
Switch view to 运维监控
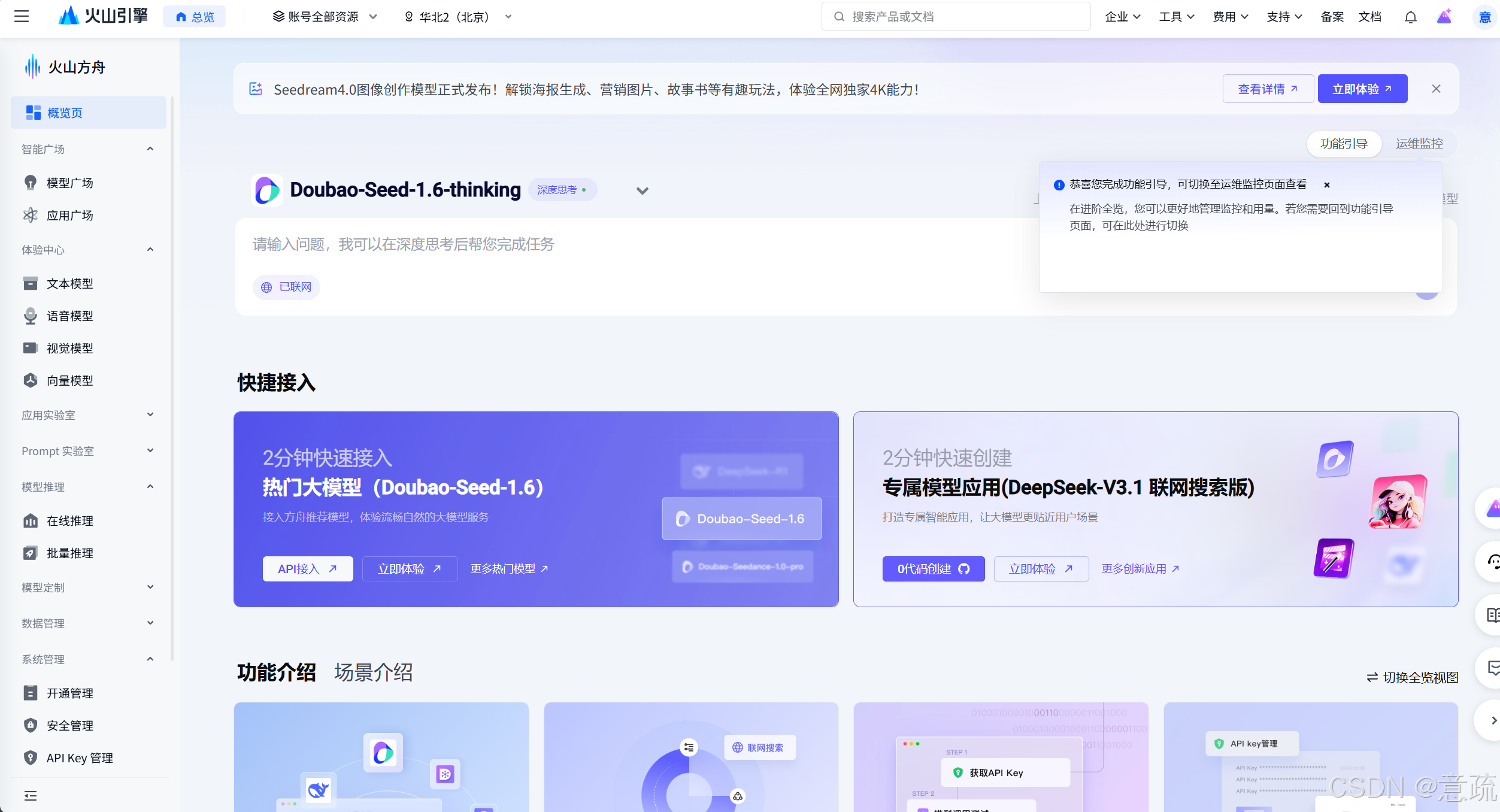(1419, 144)
